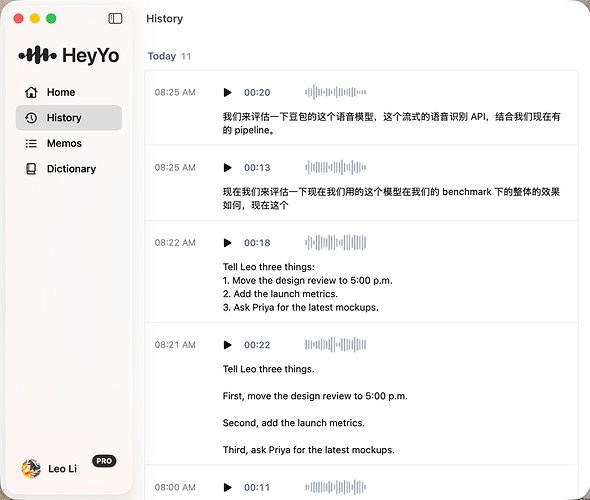Click the Today section header
Image resolution: width=590 pixels, height=500 pixels.
(x=162, y=56)
